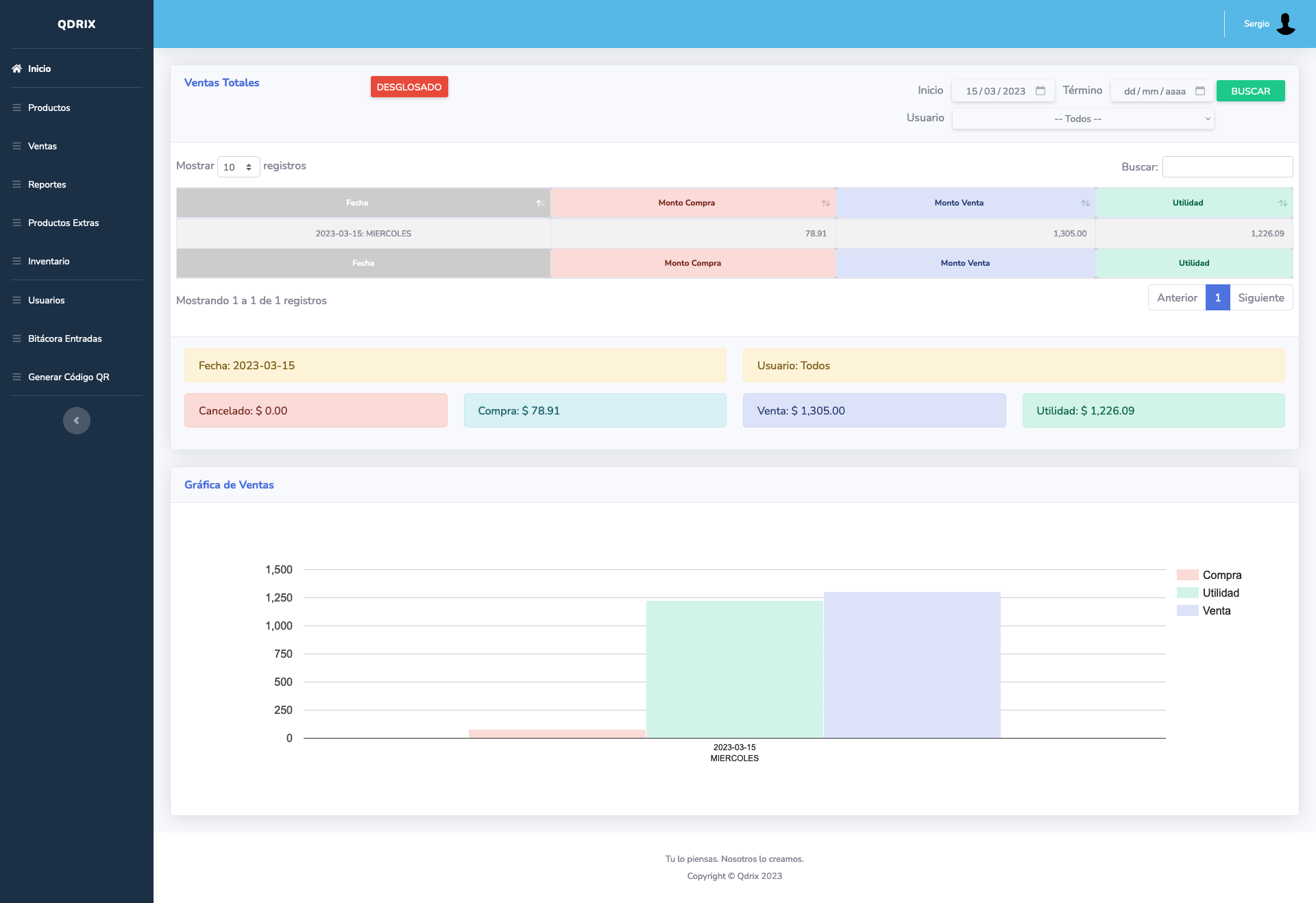Click the list icon beside Reportes
Image resolution: width=1316 pixels, height=903 pixels.
[16, 184]
